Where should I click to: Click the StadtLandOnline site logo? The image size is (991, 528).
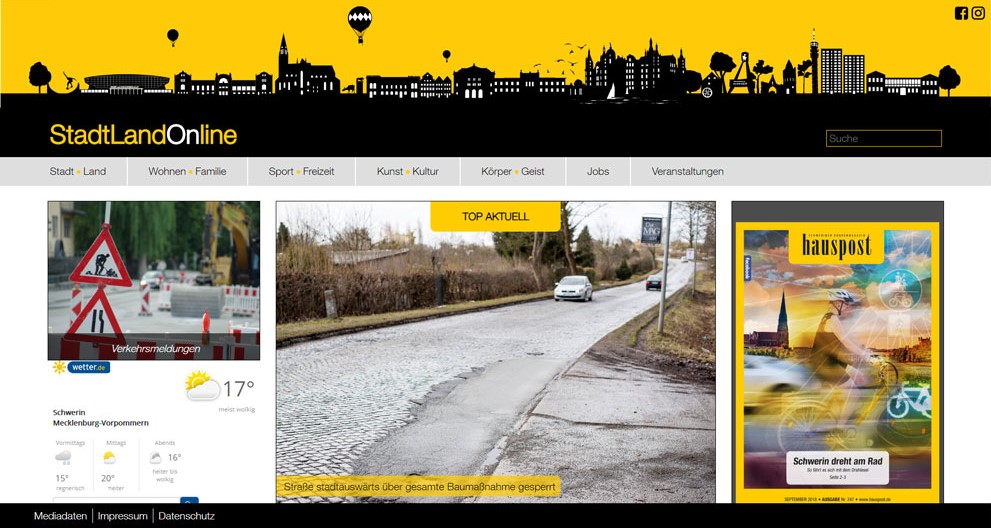(x=143, y=135)
